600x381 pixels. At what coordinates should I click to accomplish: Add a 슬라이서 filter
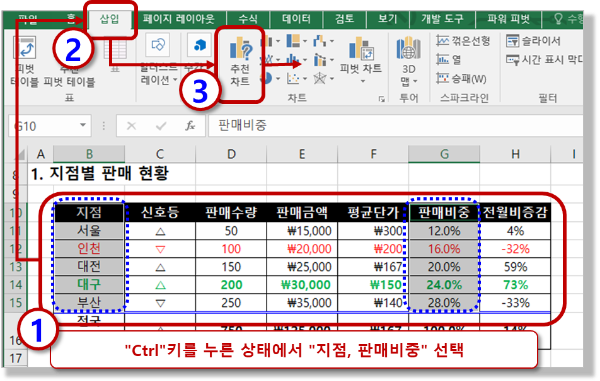[533, 41]
